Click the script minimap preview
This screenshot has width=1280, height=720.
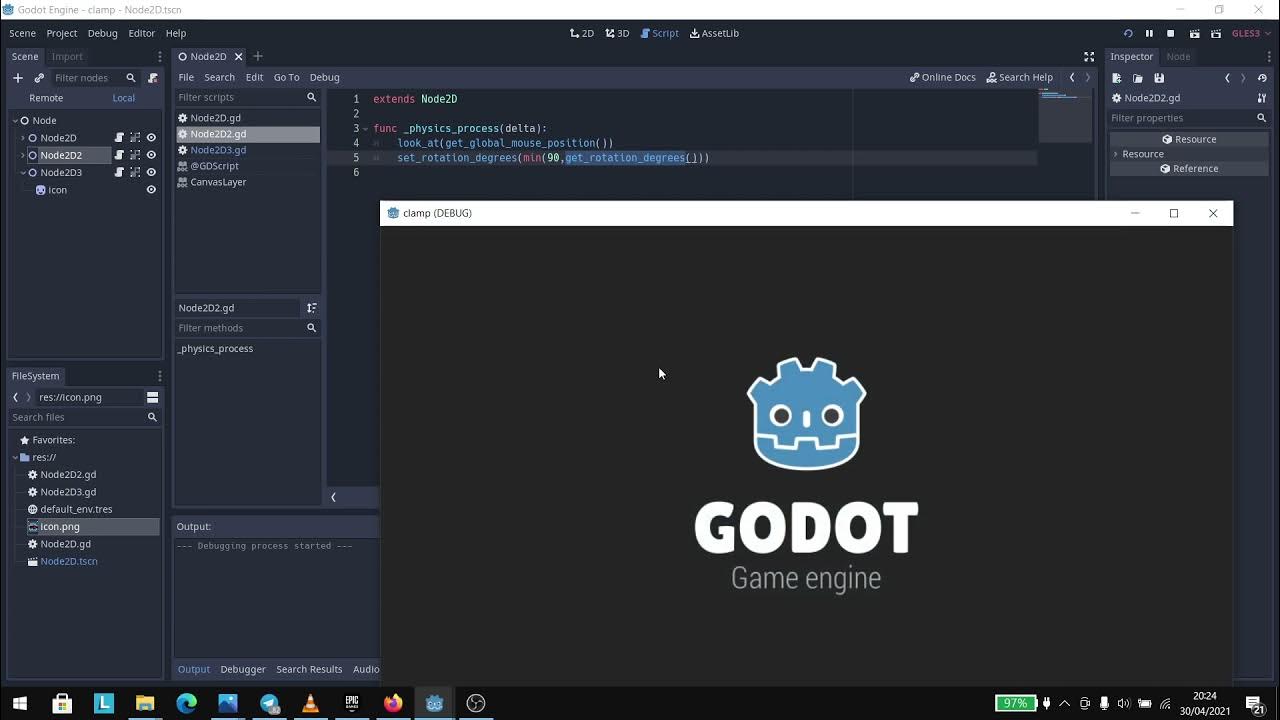click(x=1065, y=115)
